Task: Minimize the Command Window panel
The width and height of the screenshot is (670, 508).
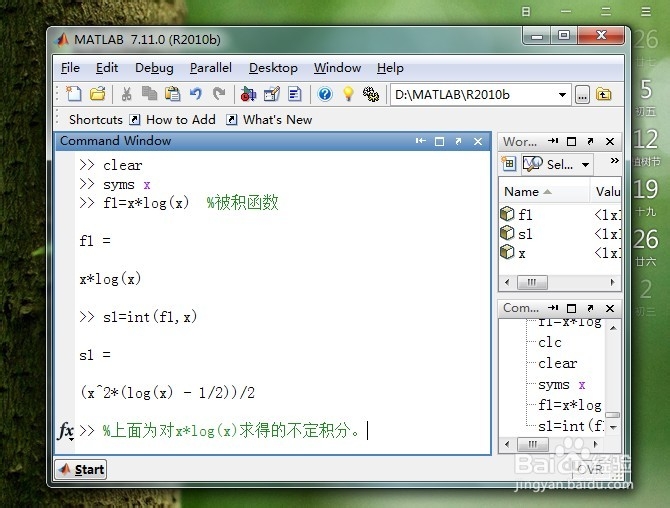Action: [x=420, y=141]
